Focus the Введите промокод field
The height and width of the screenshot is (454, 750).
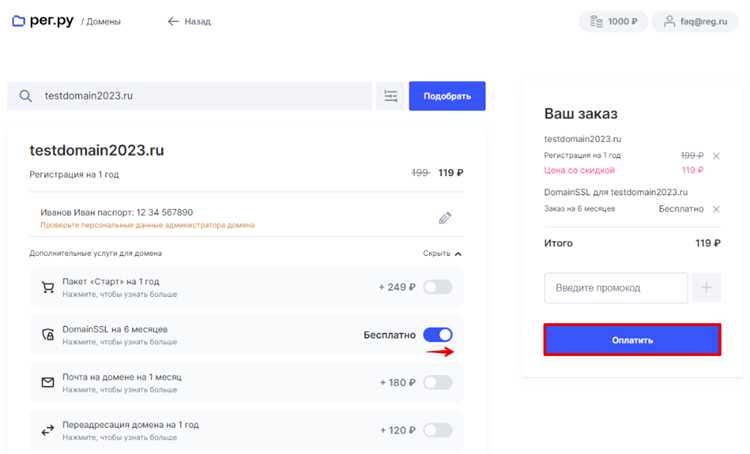point(616,288)
